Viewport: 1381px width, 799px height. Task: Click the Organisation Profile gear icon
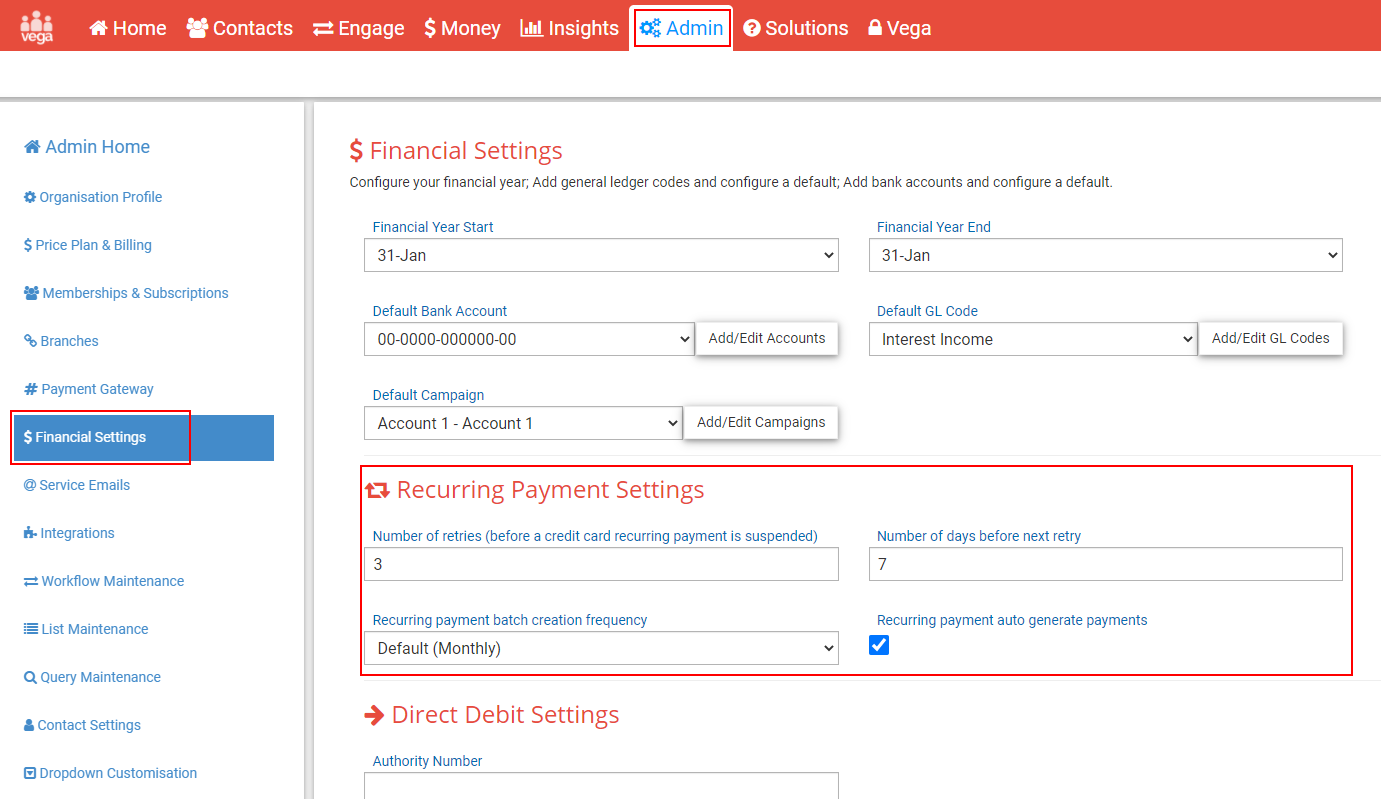[x=30, y=197]
